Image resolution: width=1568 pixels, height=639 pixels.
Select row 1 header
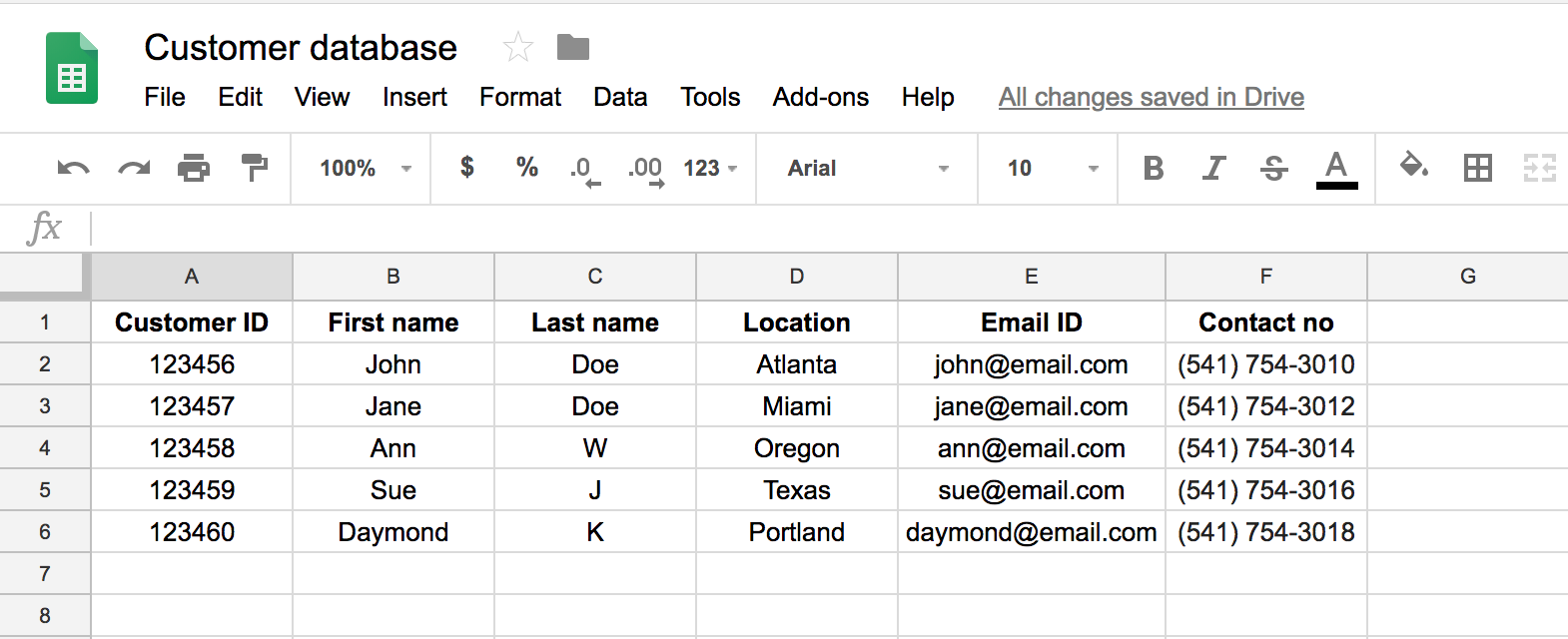tap(45, 322)
